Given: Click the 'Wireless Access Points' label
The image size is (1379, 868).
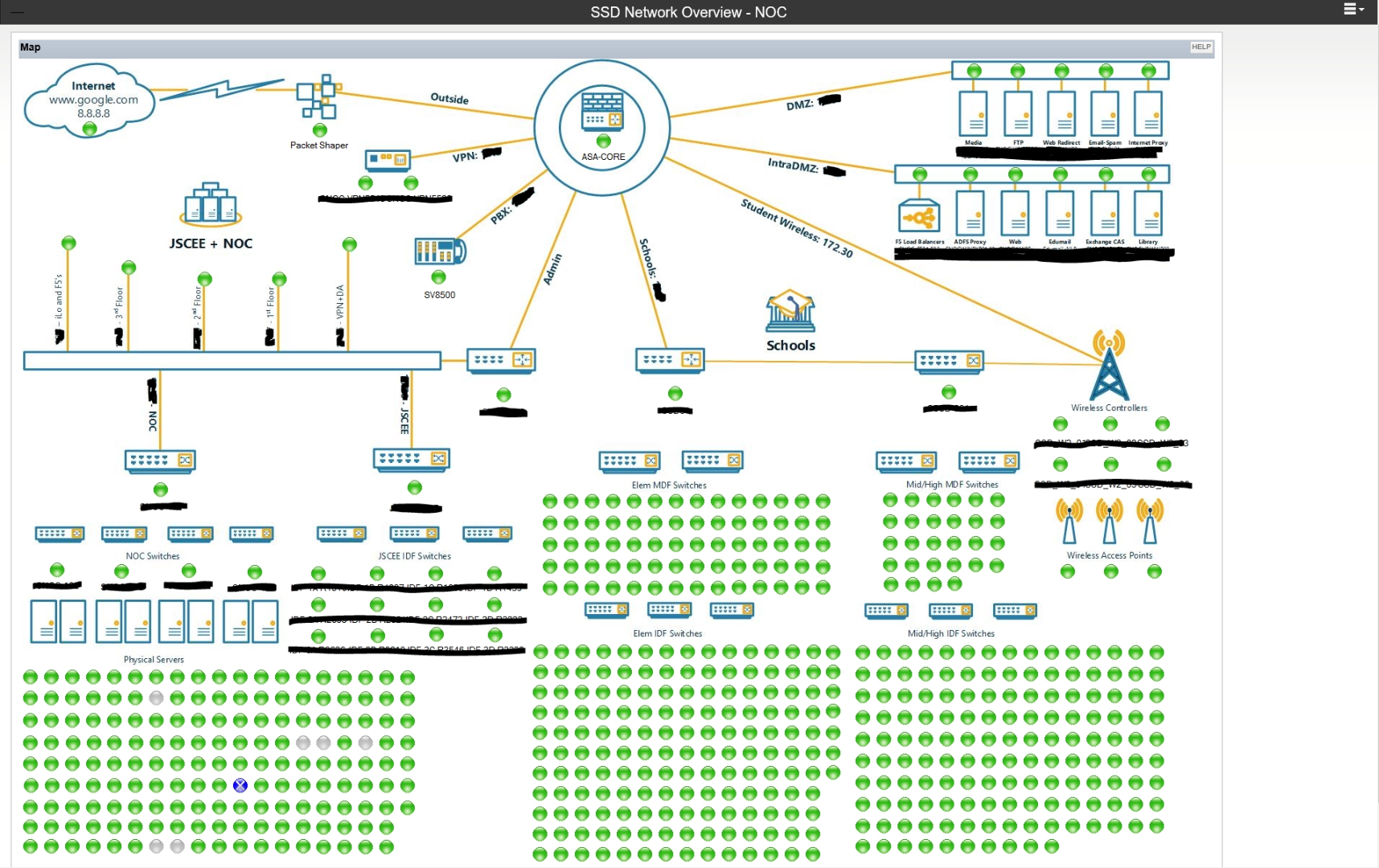Looking at the screenshot, I should 1110,555.
